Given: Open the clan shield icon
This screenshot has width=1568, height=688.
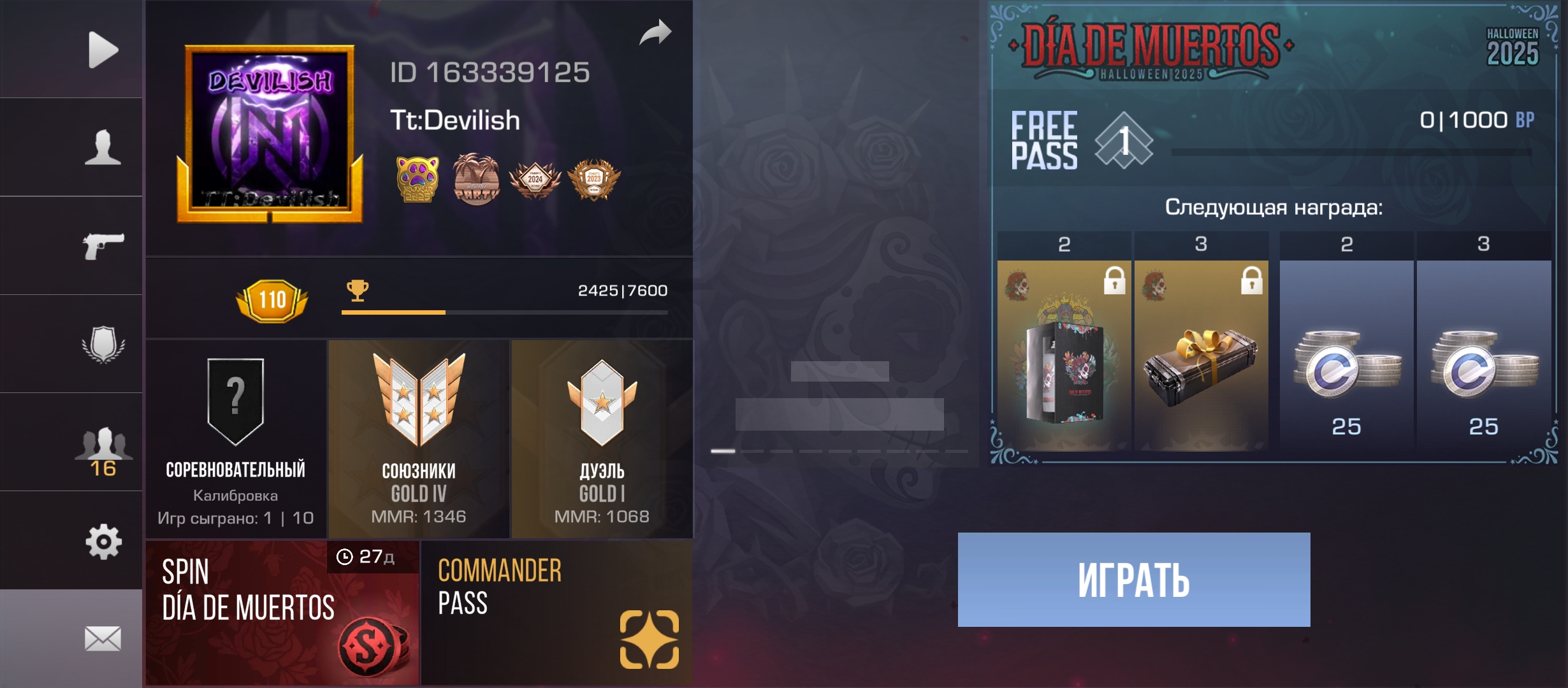Looking at the screenshot, I should [103, 344].
